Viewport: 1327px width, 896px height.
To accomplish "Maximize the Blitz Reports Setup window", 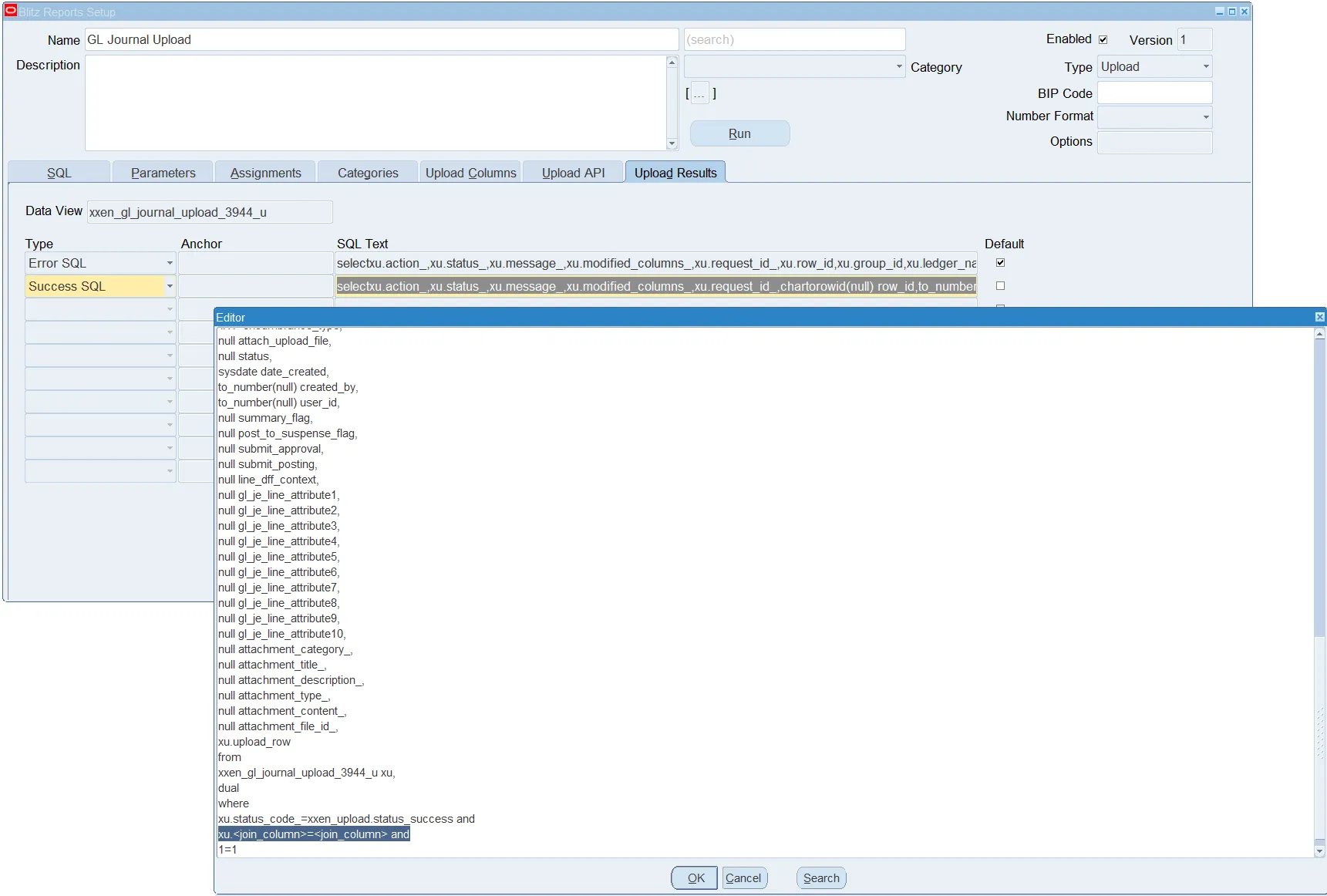I will pyautogui.click(x=1231, y=12).
